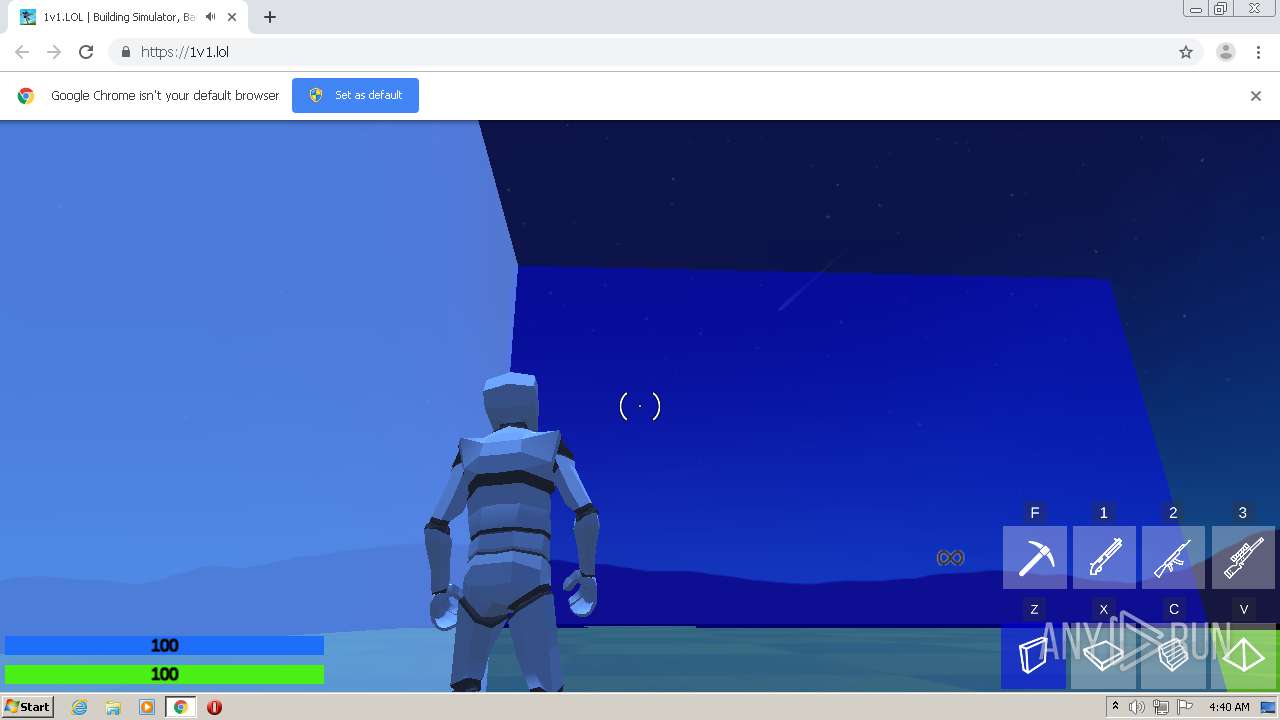1280x720 pixels.
Task: Open Action Center flag icon
Action: 1184,707
